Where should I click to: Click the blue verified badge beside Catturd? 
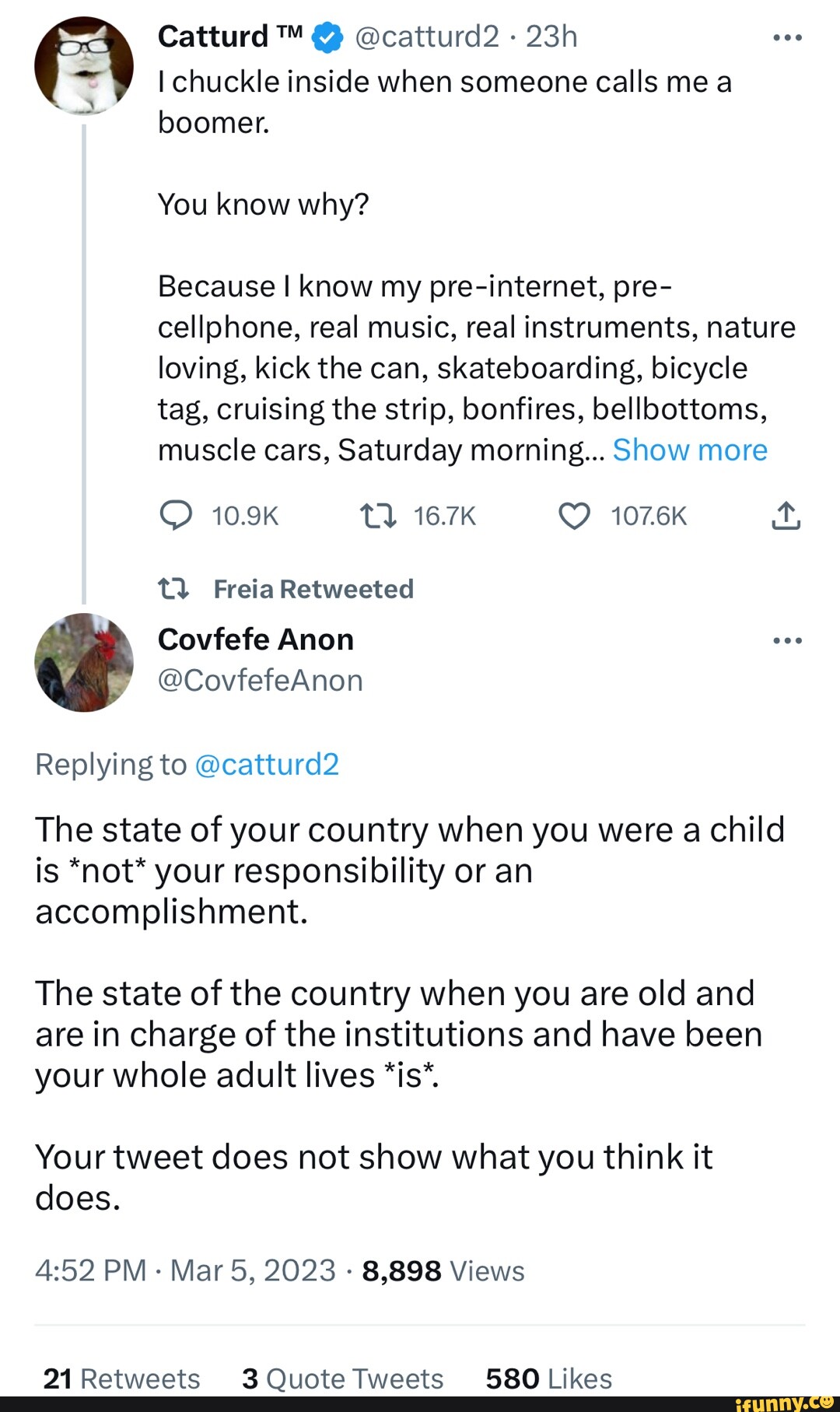click(x=327, y=37)
